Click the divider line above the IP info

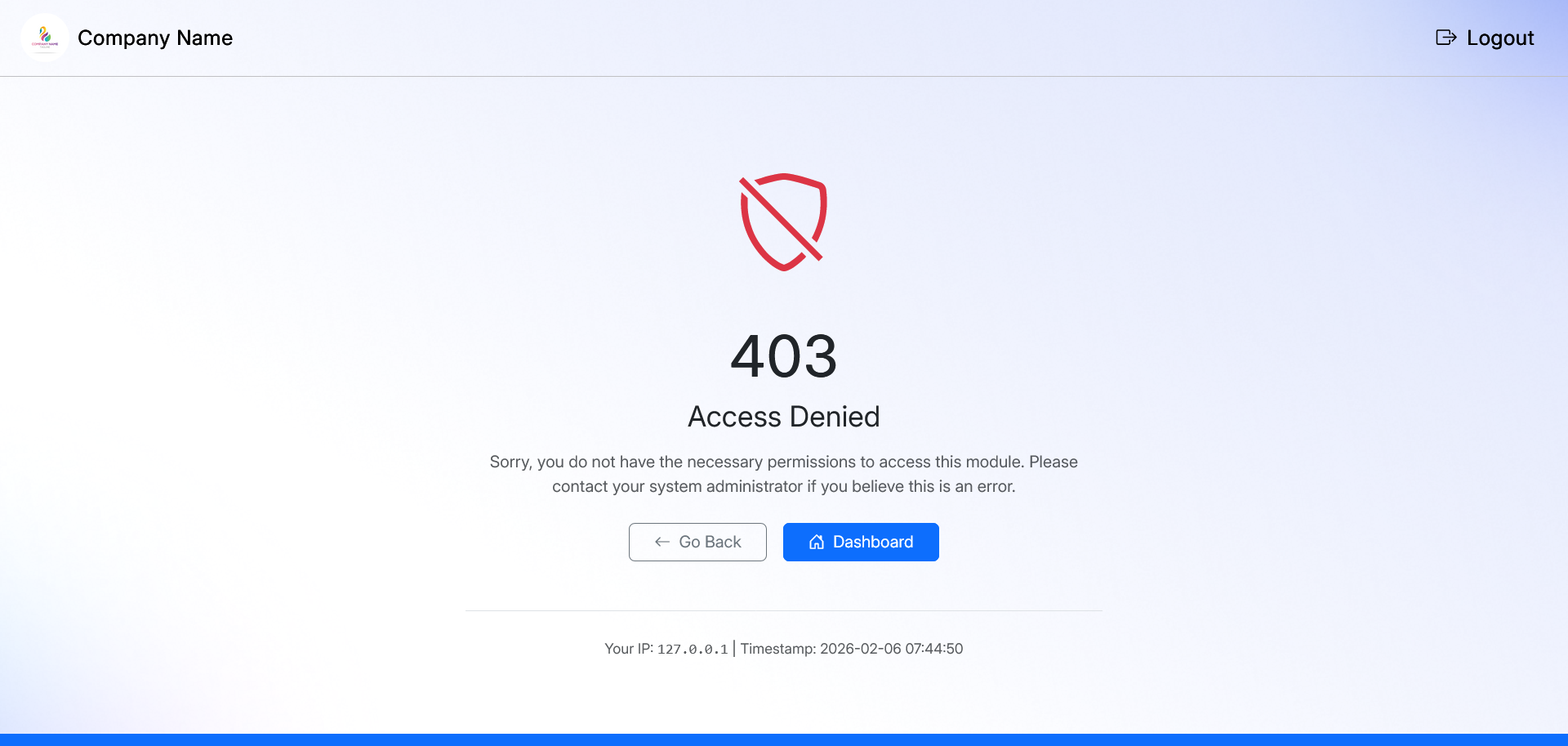pyautogui.click(x=784, y=610)
